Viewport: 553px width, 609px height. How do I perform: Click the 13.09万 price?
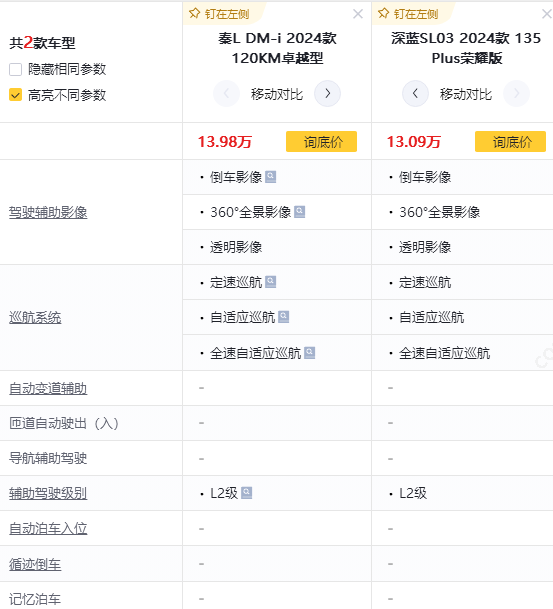[x=414, y=142]
